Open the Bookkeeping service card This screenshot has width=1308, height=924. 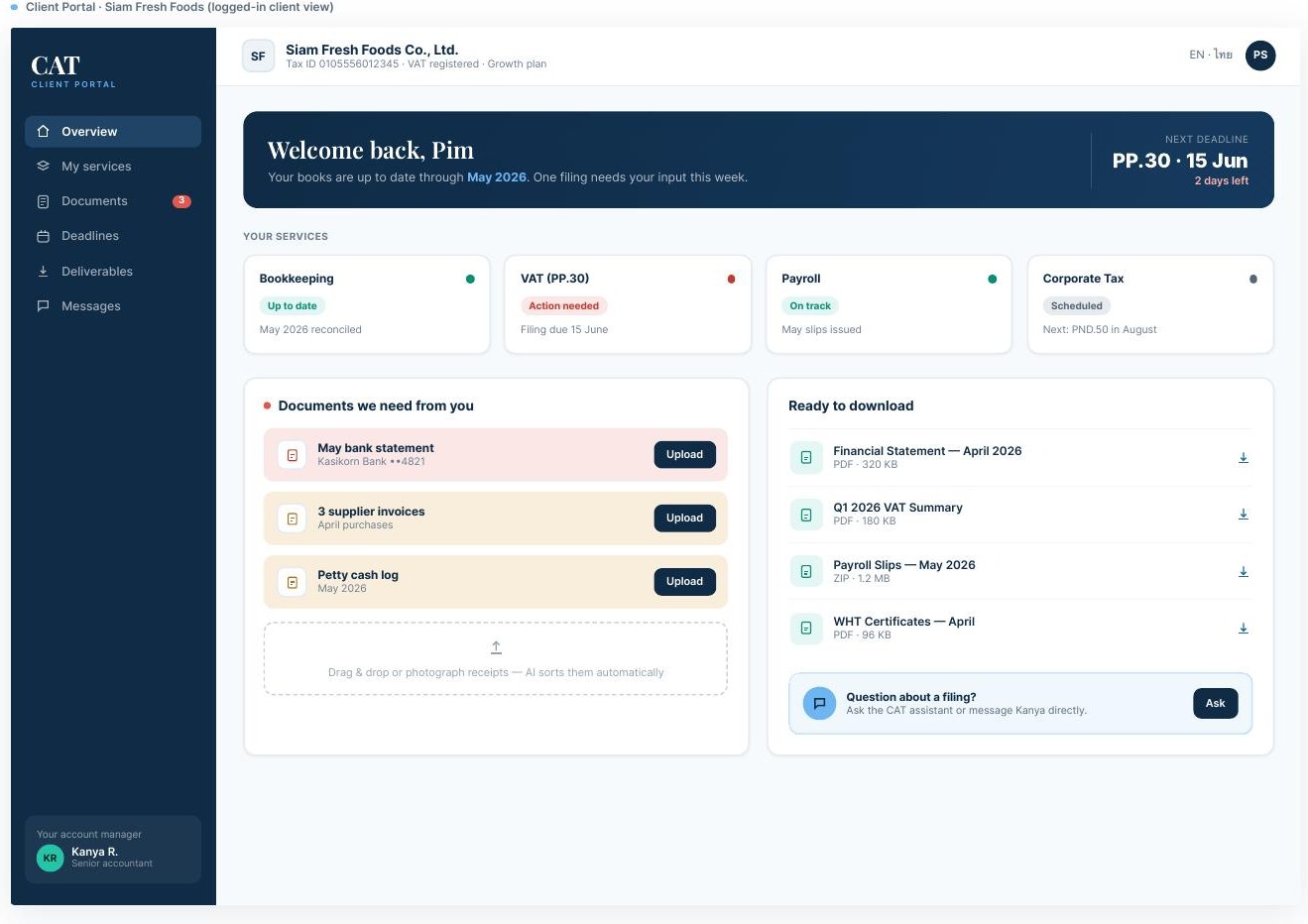[367, 304]
